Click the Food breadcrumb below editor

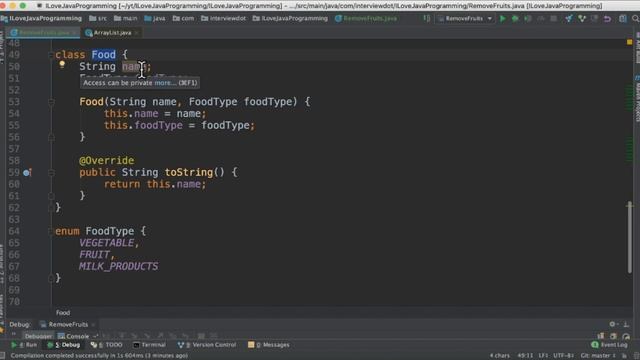[x=63, y=313]
